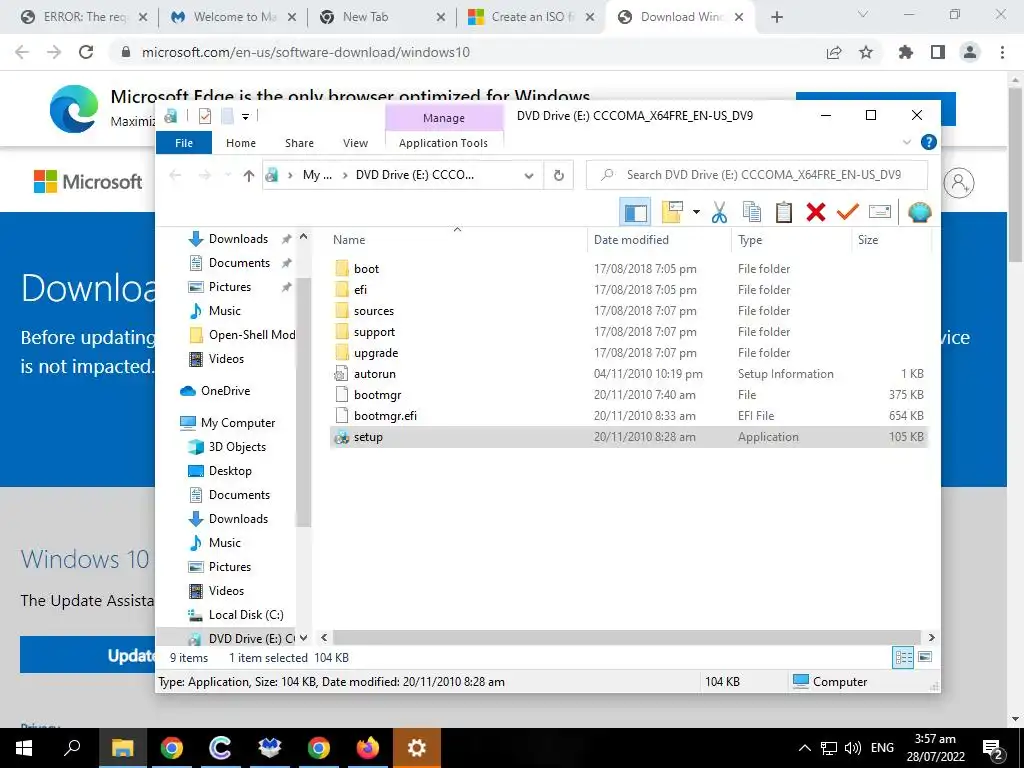Open the Application Tools tab
The width and height of the screenshot is (1024, 768).
tap(443, 142)
